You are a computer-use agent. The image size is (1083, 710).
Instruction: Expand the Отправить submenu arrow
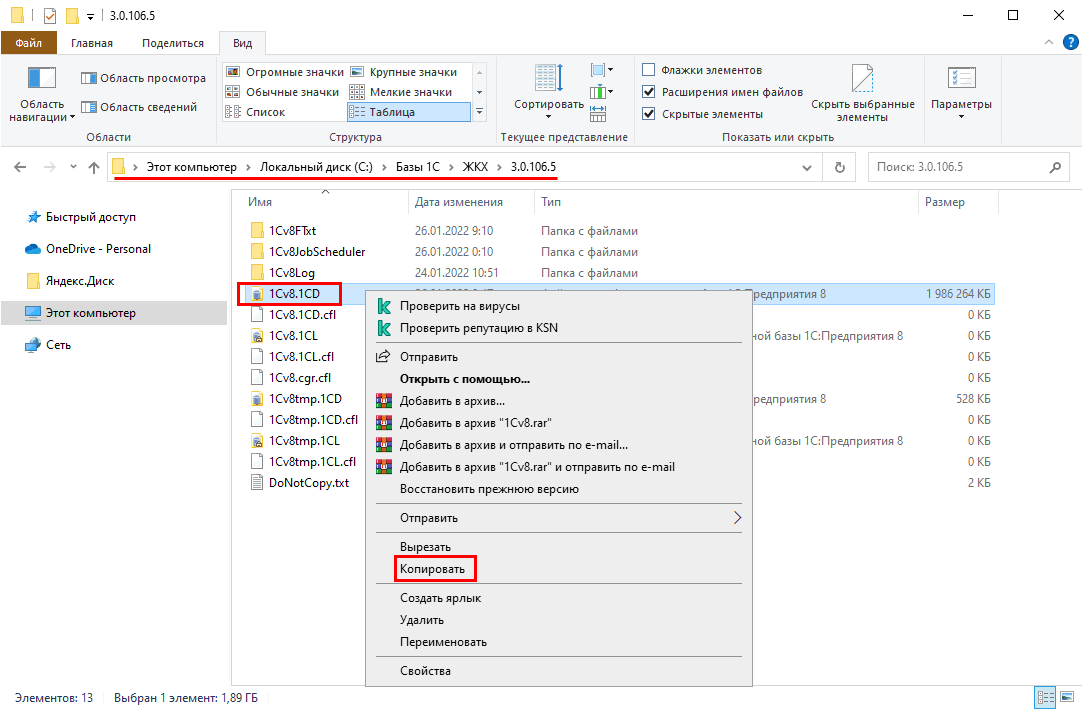(737, 518)
